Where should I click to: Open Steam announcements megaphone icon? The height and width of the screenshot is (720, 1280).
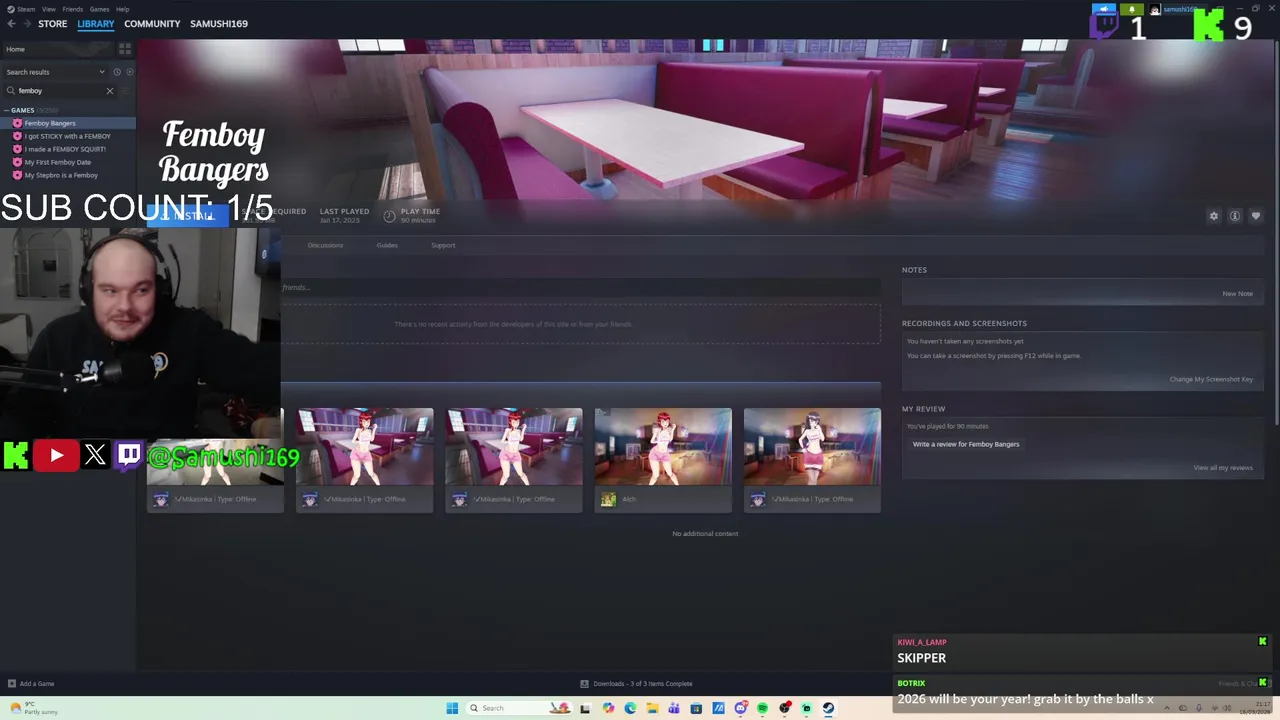tap(1105, 9)
